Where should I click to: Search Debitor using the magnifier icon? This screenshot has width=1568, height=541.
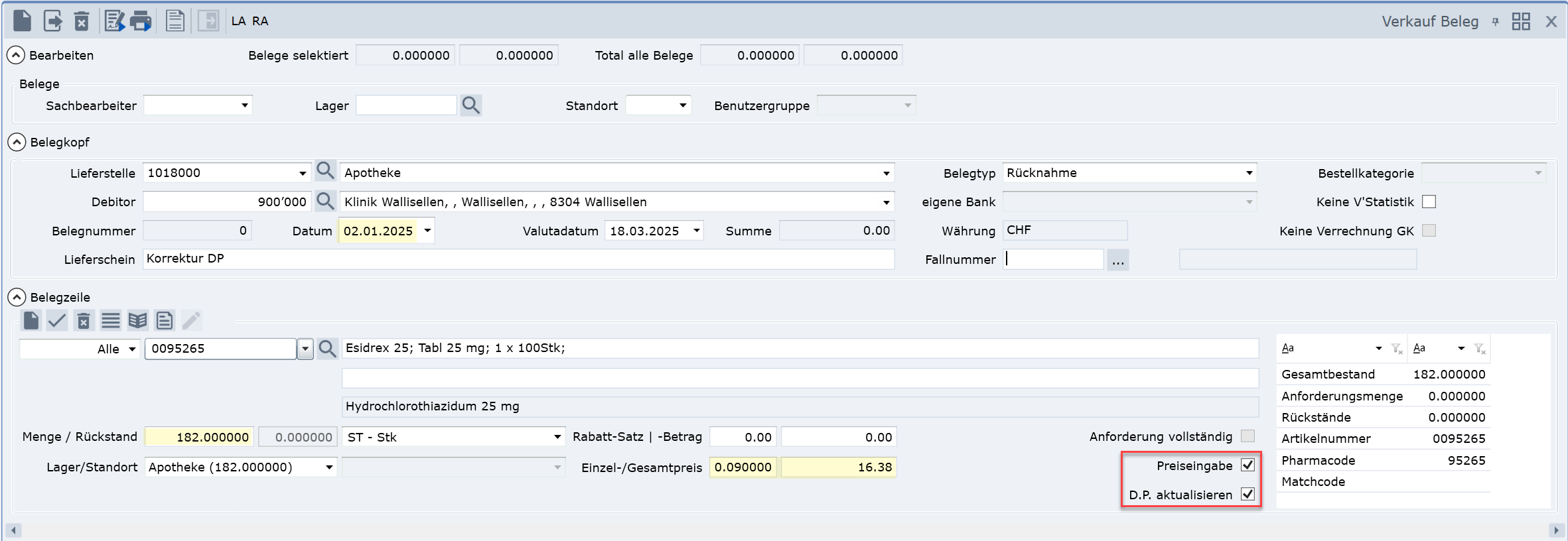(325, 201)
